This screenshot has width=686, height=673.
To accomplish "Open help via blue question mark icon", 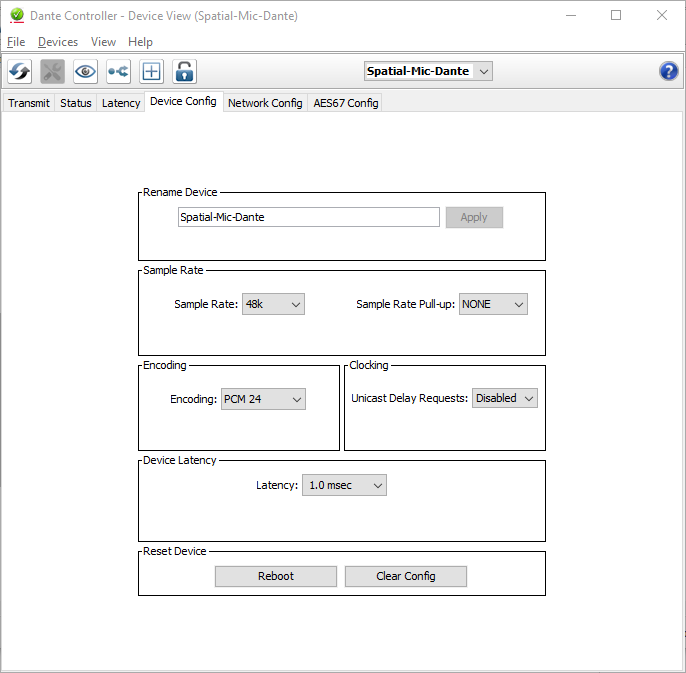I will point(668,71).
